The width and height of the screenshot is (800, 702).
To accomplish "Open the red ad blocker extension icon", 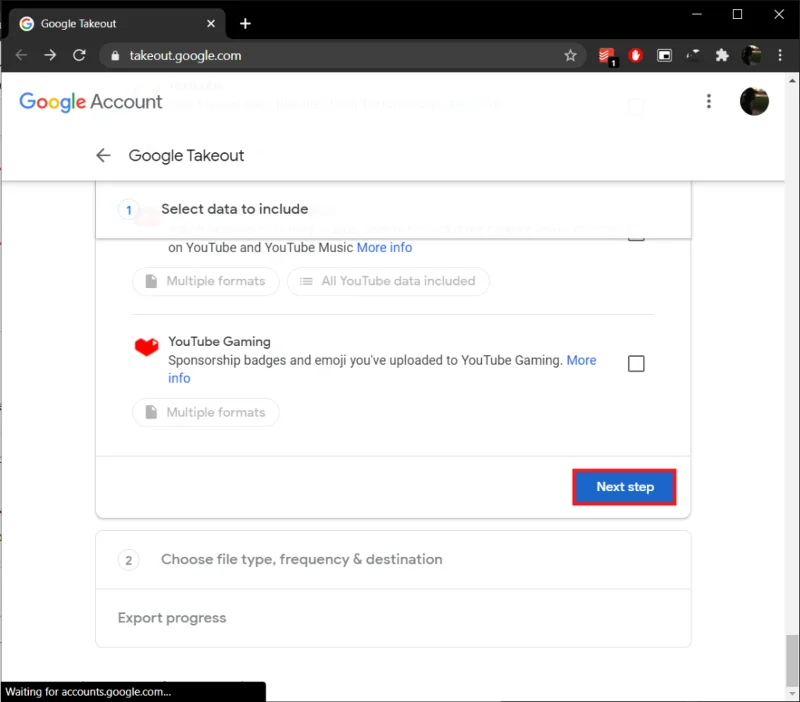I will (x=635, y=55).
